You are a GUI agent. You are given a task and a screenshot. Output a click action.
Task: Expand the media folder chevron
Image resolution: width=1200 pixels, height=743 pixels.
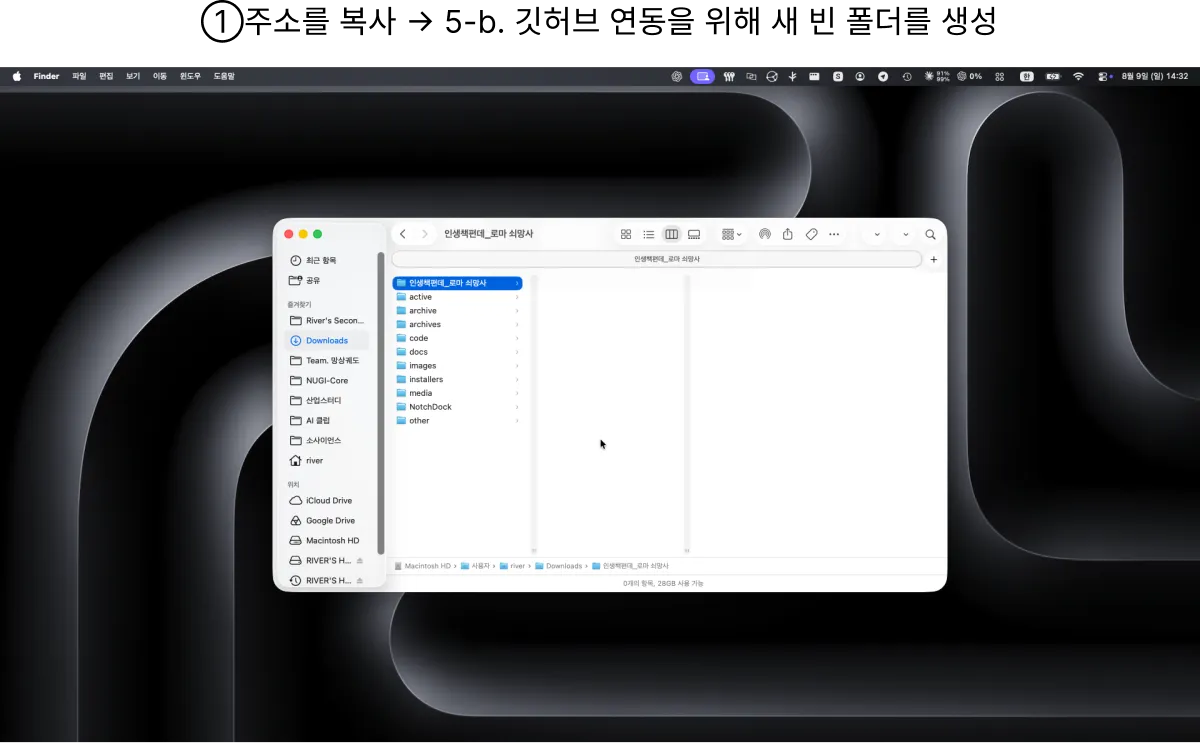pyautogui.click(x=517, y=393)
